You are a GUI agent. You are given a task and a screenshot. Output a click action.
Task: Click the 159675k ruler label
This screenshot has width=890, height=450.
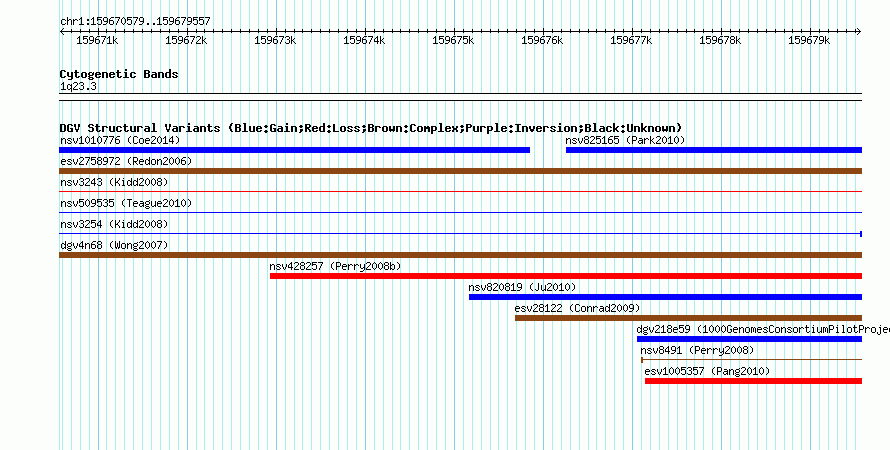click(453, 40)
